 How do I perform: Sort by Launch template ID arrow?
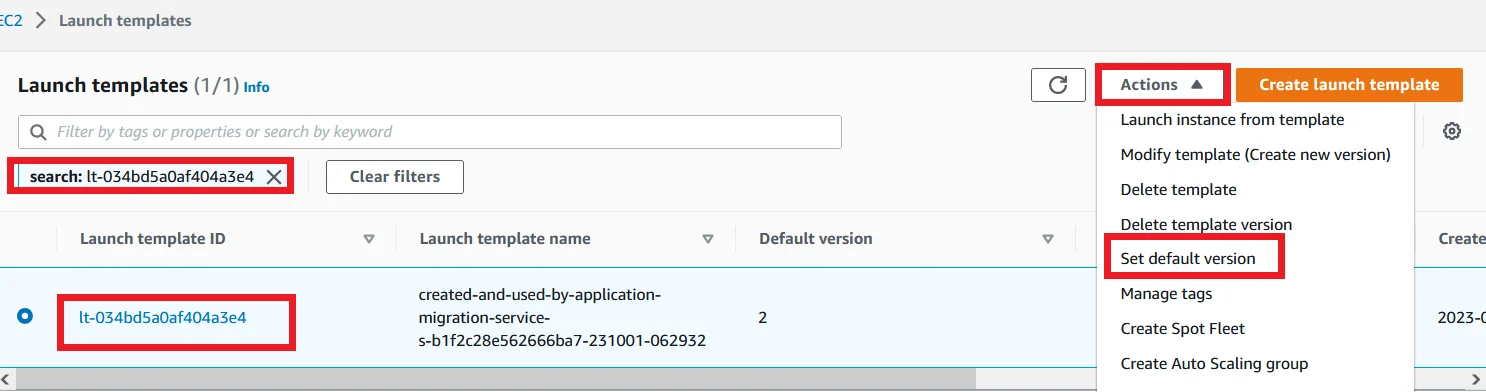[369, 239]
